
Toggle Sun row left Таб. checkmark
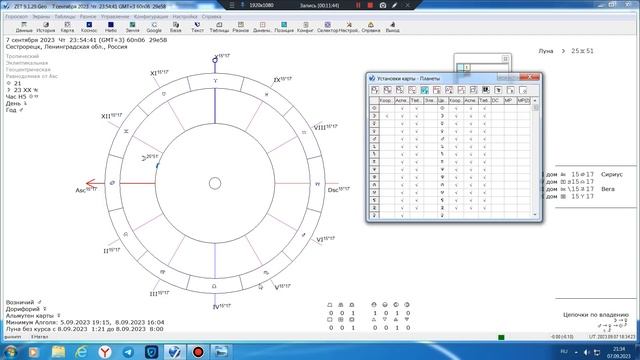tap(416, 108)
